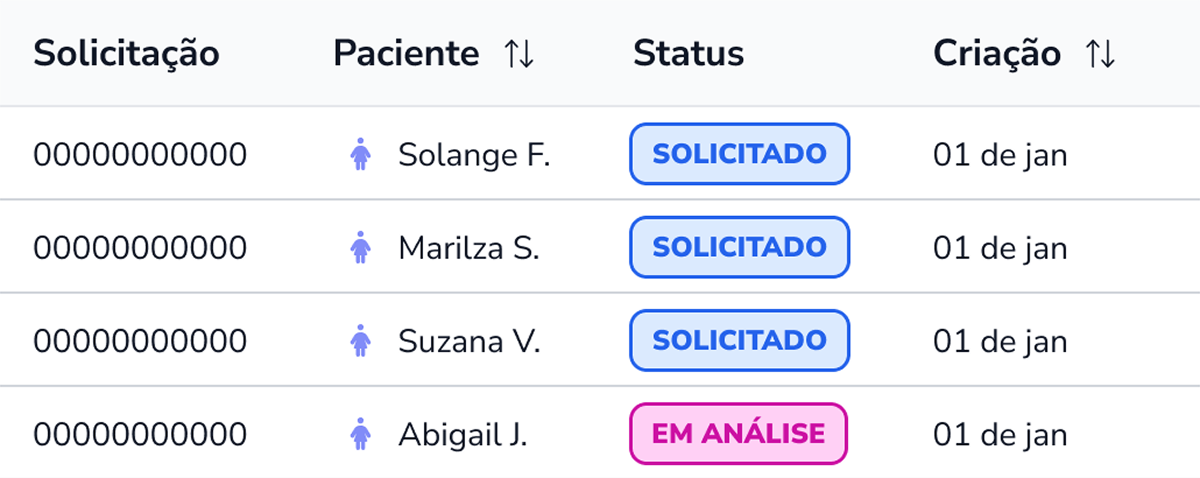This screenshot has height=478, width=1200.
Task: Click the SOLICITADO badge for Solange F.
Action: pos(739,155)
